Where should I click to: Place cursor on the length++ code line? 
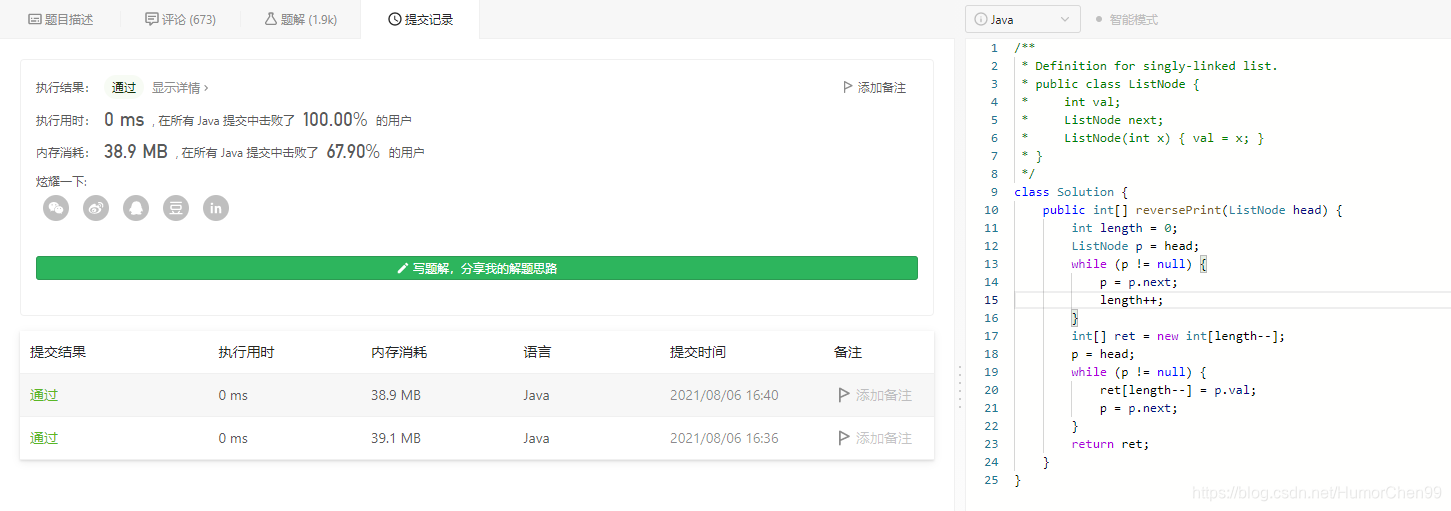click(x=1132, y=300)
